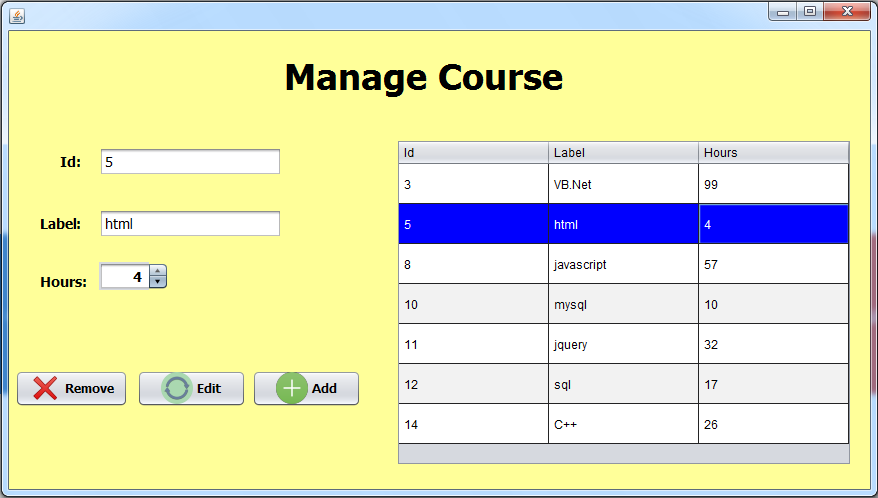Select the hours cell showing 17
The width and height of the screenshot is (878, 498).
tap(774, 384)
